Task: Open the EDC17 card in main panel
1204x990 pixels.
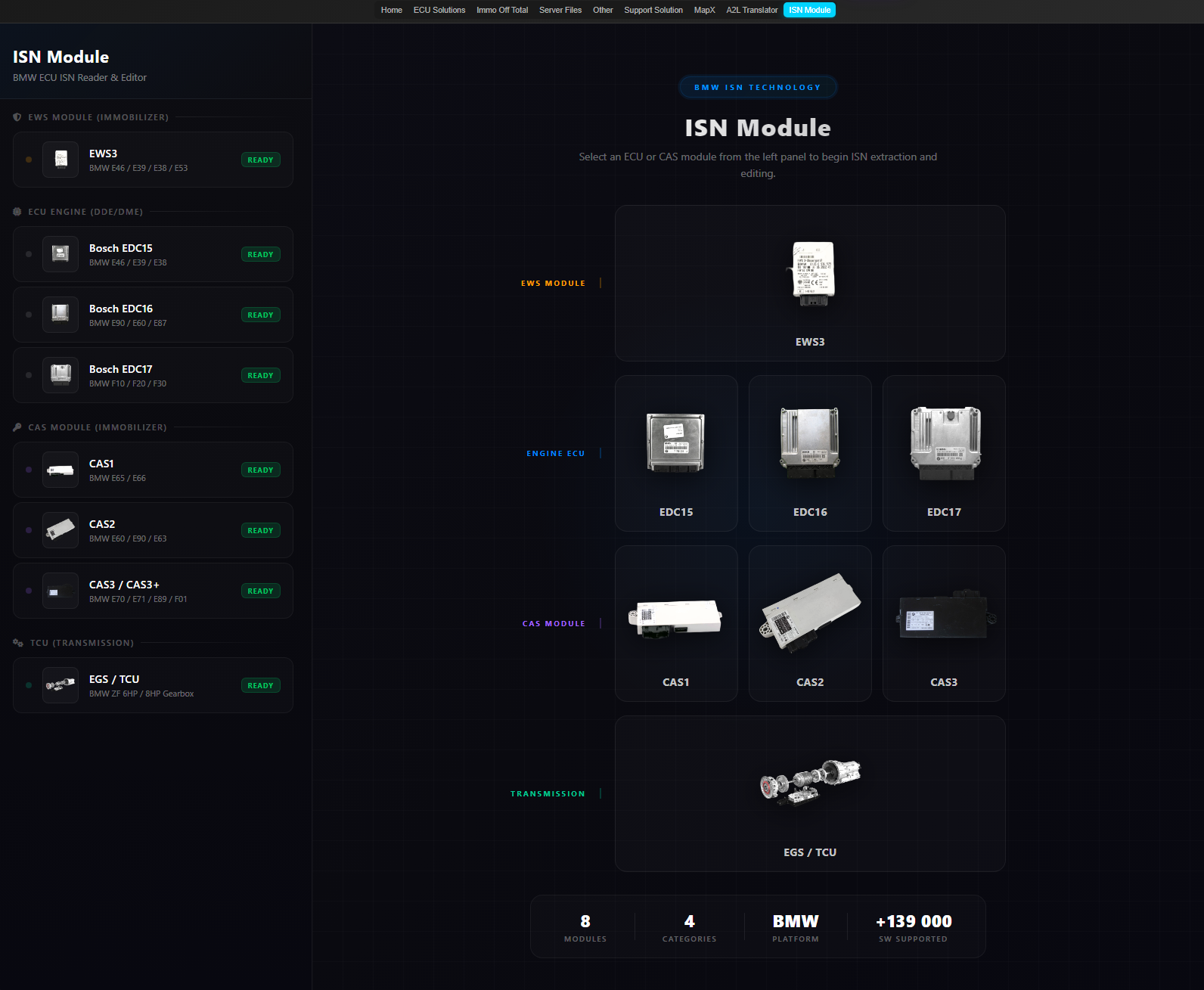Action: pos(944,453)
